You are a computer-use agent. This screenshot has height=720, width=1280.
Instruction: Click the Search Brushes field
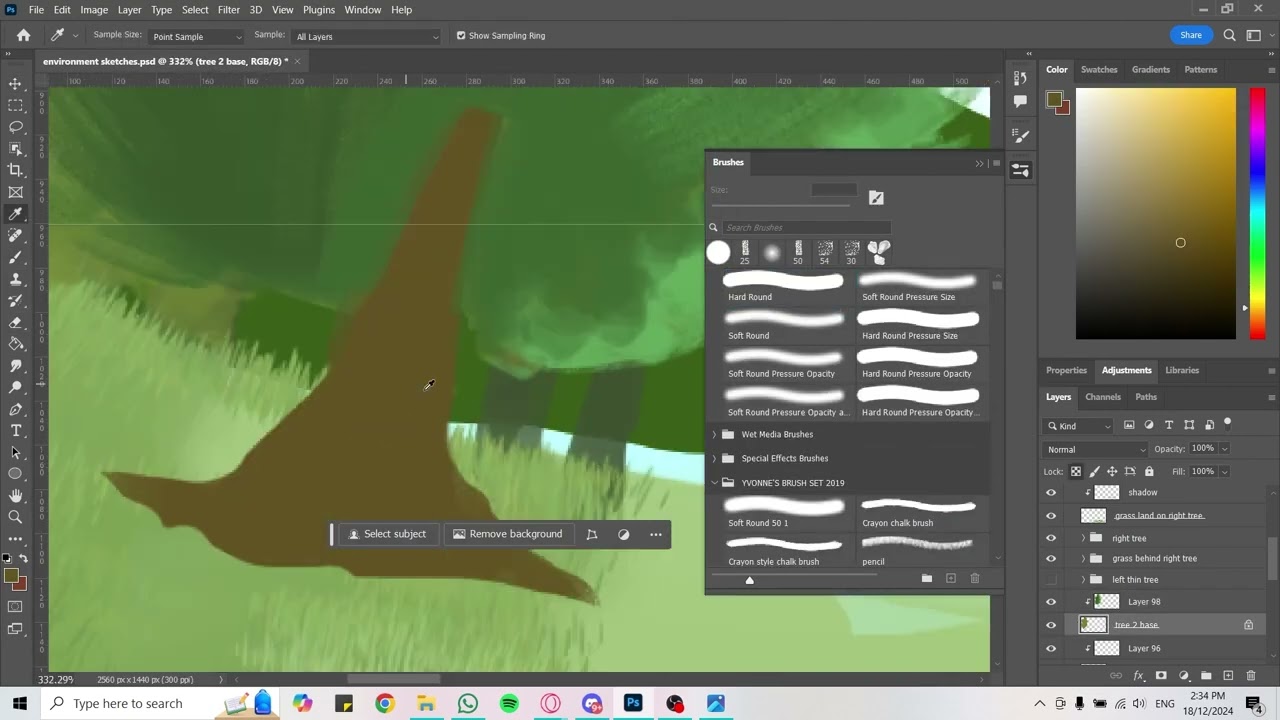806,227
